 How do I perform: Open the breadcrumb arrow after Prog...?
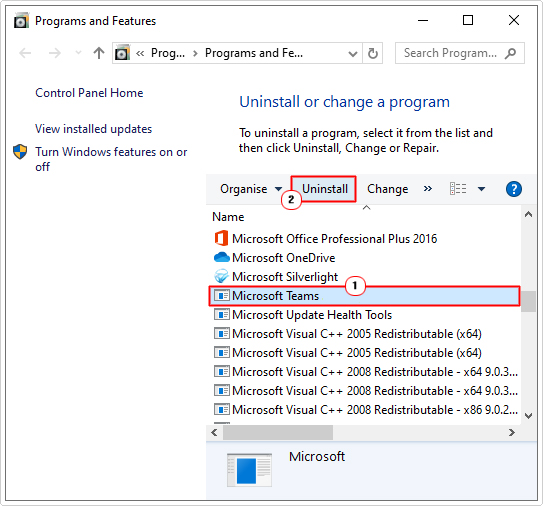pos(195,53)
